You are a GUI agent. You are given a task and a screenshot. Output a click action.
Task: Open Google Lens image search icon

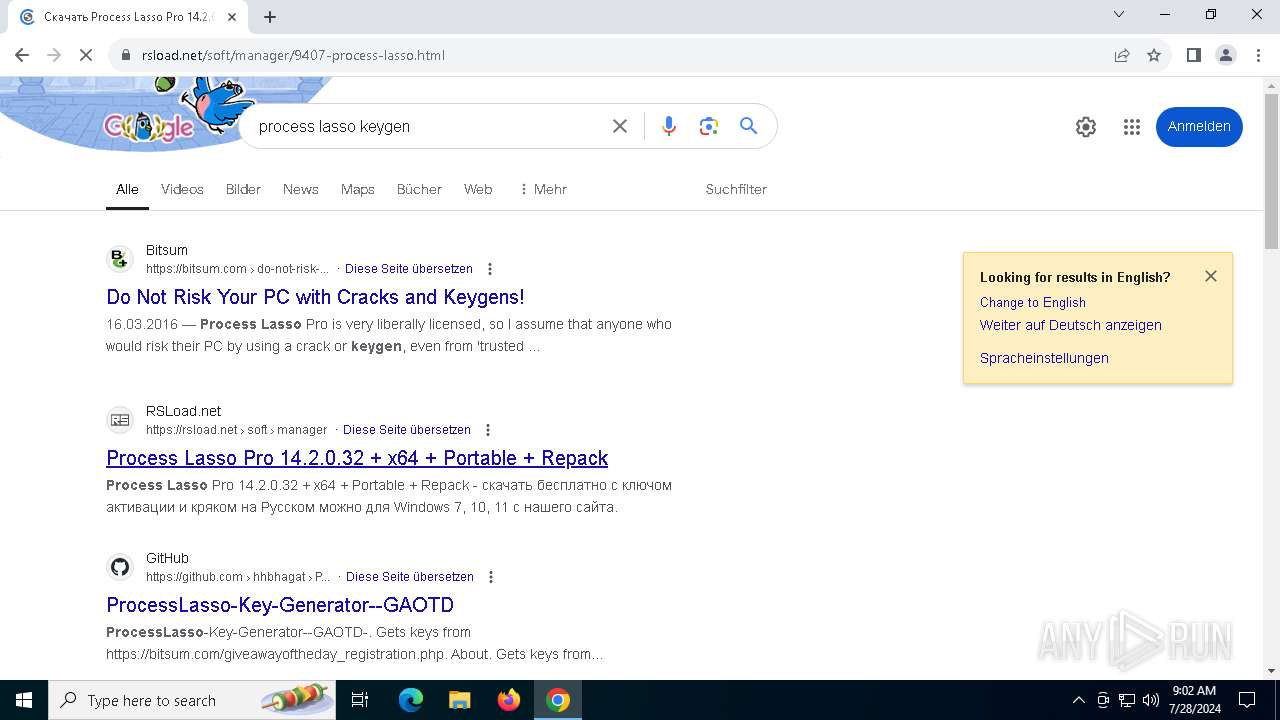[x=709, y=126]
